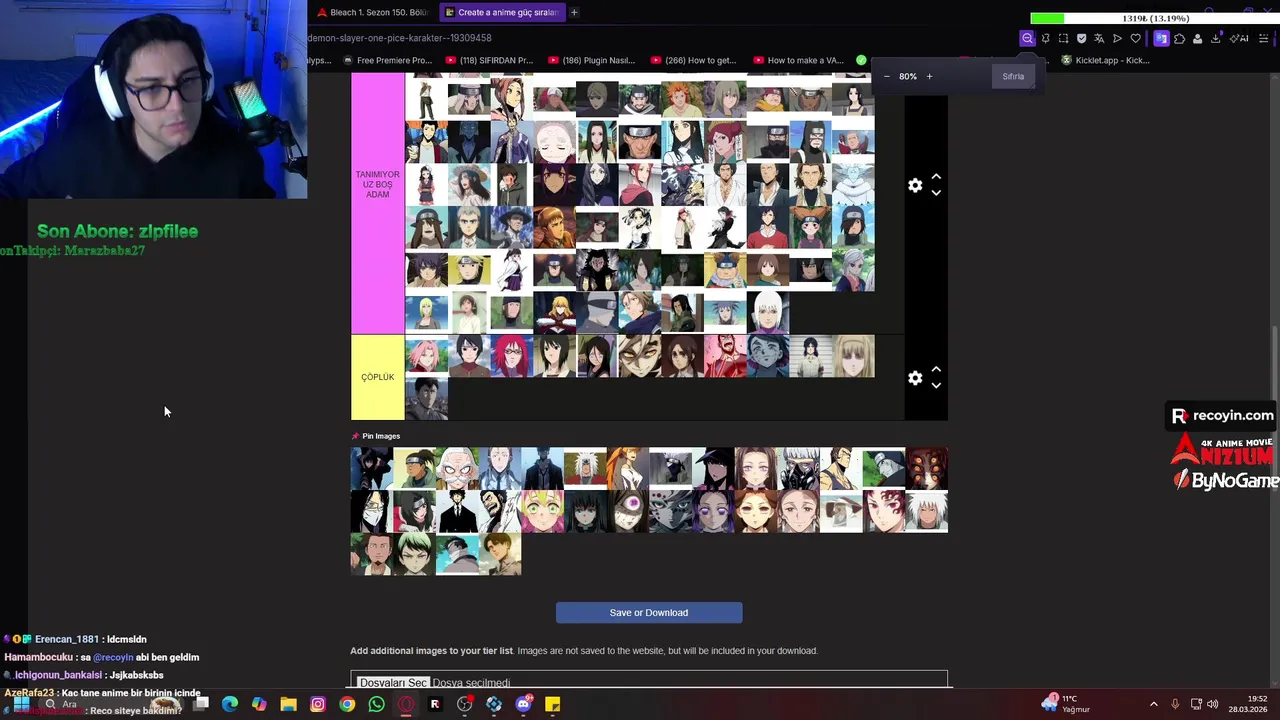This screenshot has height=720, width=1280.
Task: Open Opera GX from taskbar
Action: tap(406, 704)
